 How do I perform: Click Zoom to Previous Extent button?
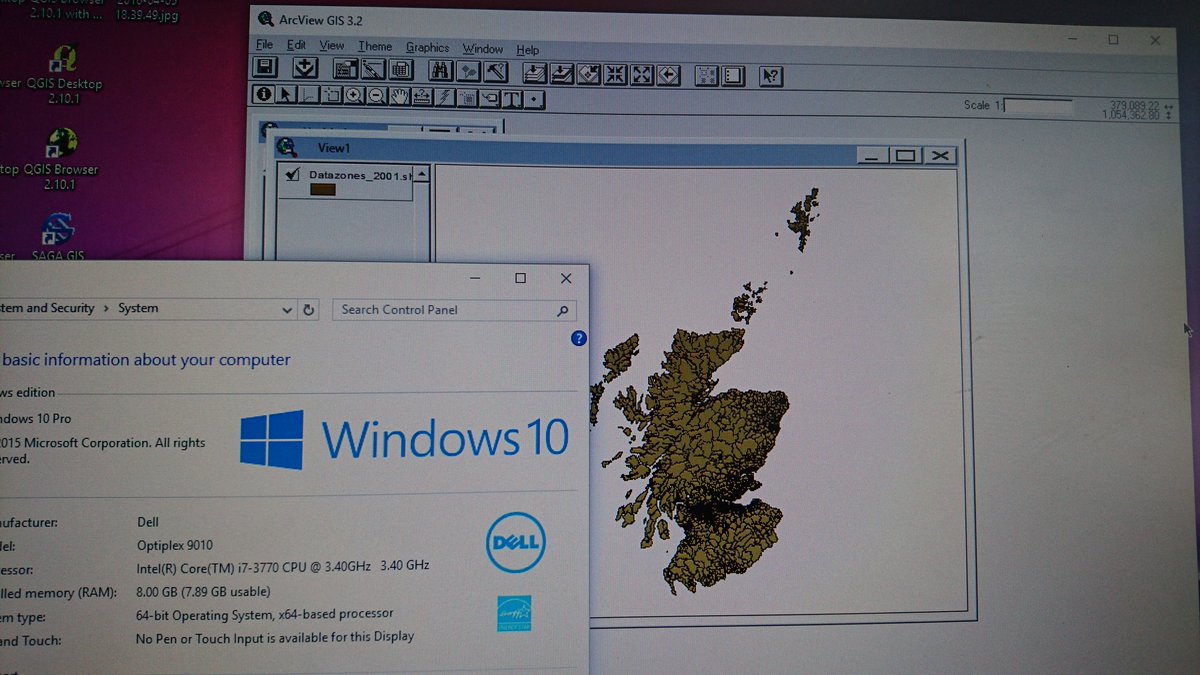coord(669,75)
